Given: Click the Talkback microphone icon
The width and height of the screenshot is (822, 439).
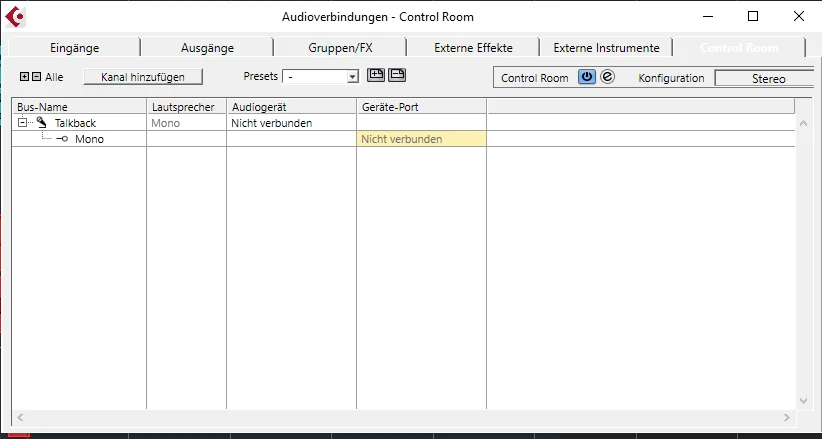Looking at the screenshot, I should (x=41, y=123).
